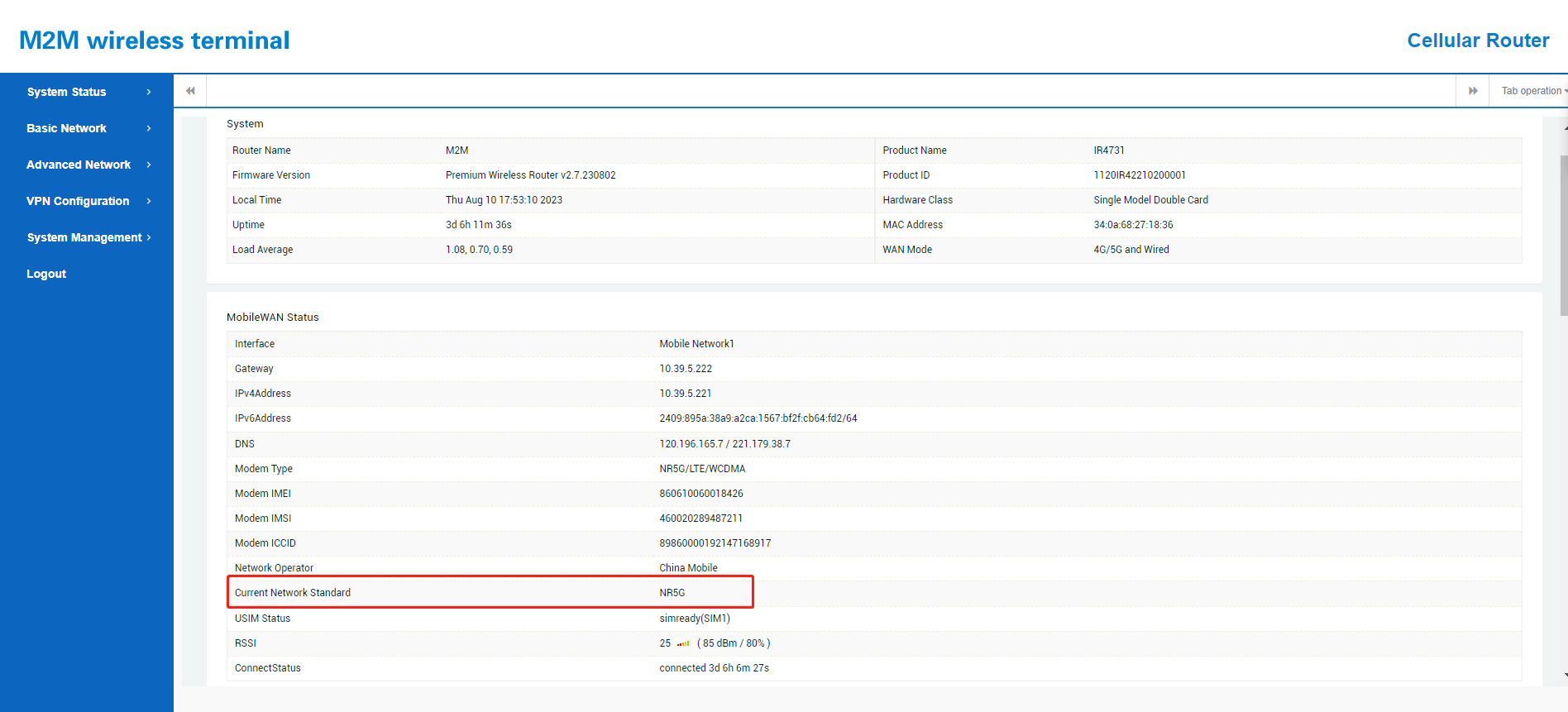Select Modem ICCID 89860000192147168917
This screenshot has height=712, width=1568.
(x=715, y=543)
